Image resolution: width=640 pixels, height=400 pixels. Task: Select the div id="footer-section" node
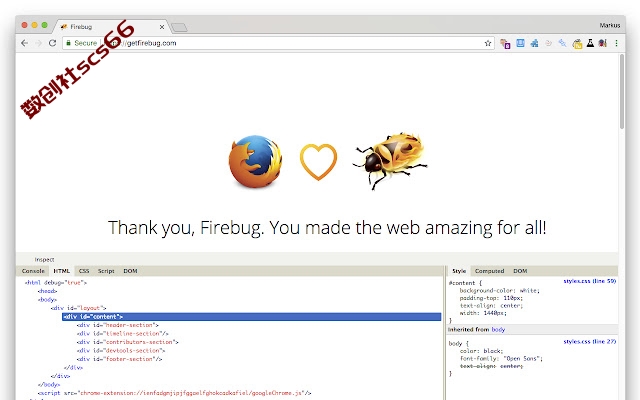tap(119, 359)
